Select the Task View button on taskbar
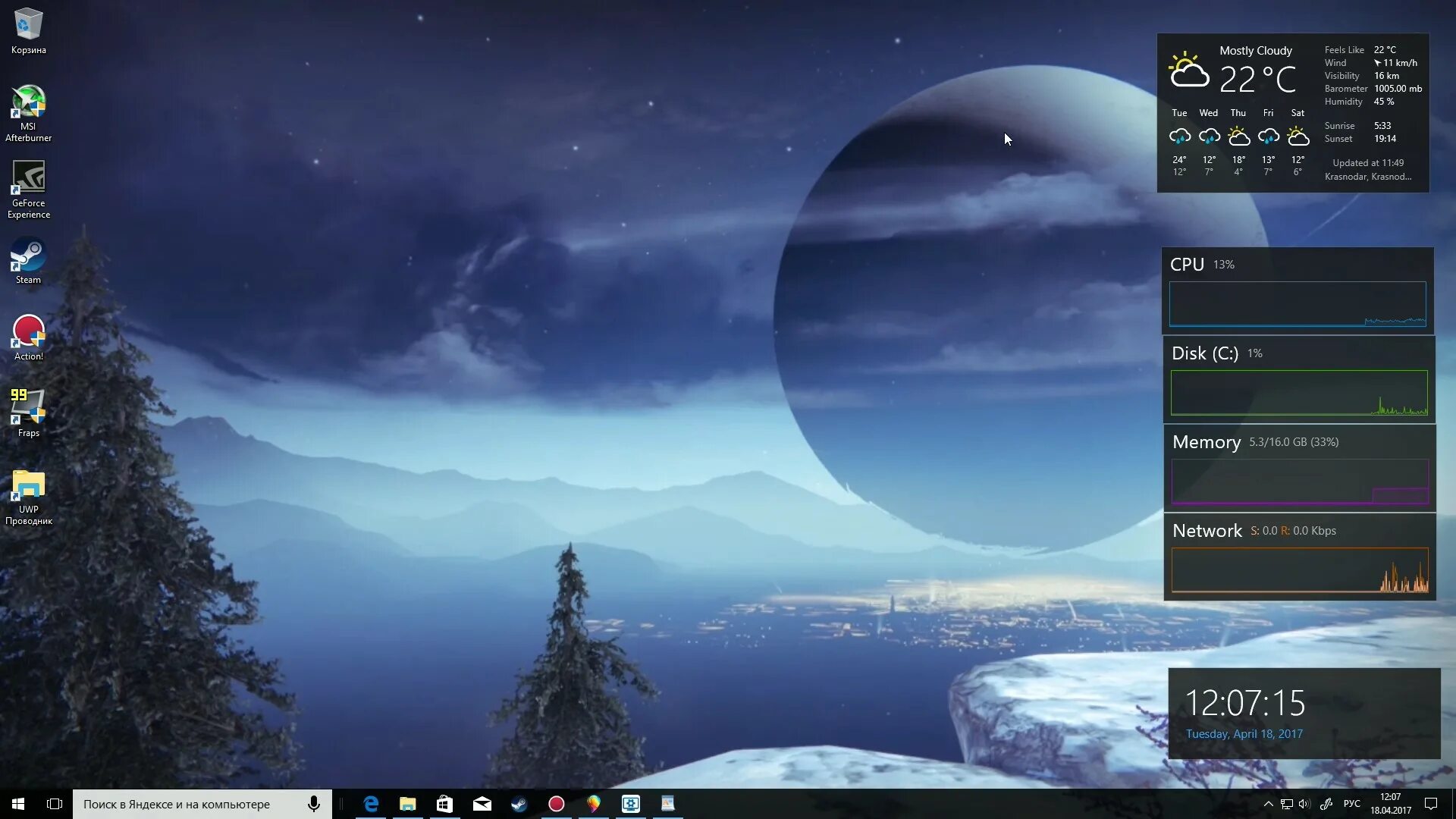The image size is (1456, 819). point(54,803)
